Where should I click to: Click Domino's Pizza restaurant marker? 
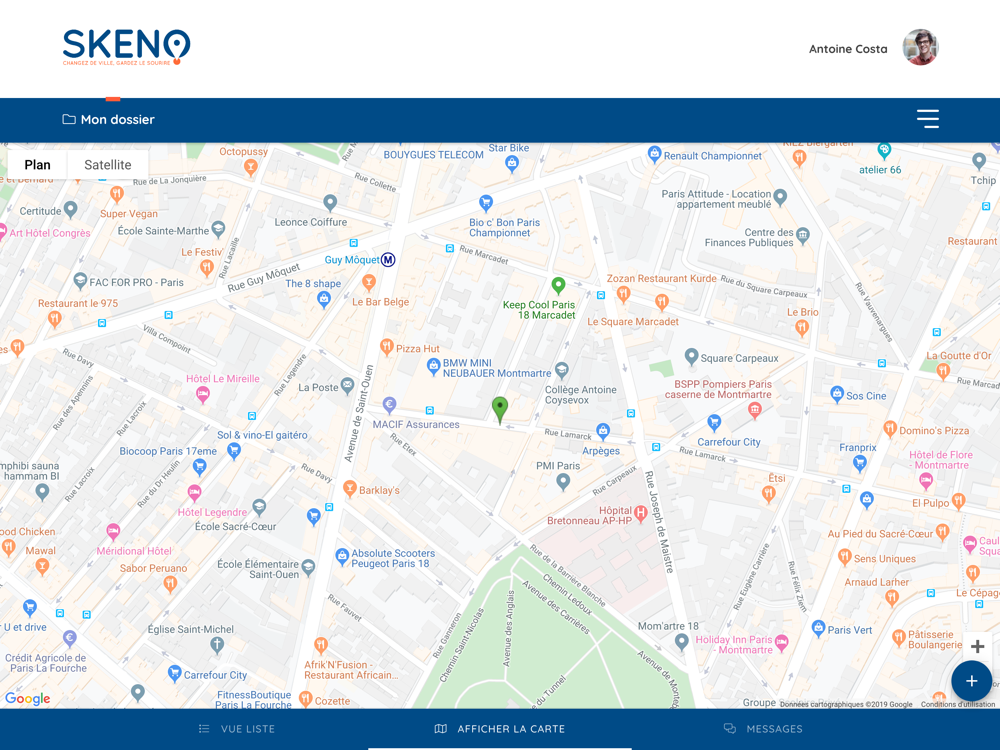click(x=890, y=429)
